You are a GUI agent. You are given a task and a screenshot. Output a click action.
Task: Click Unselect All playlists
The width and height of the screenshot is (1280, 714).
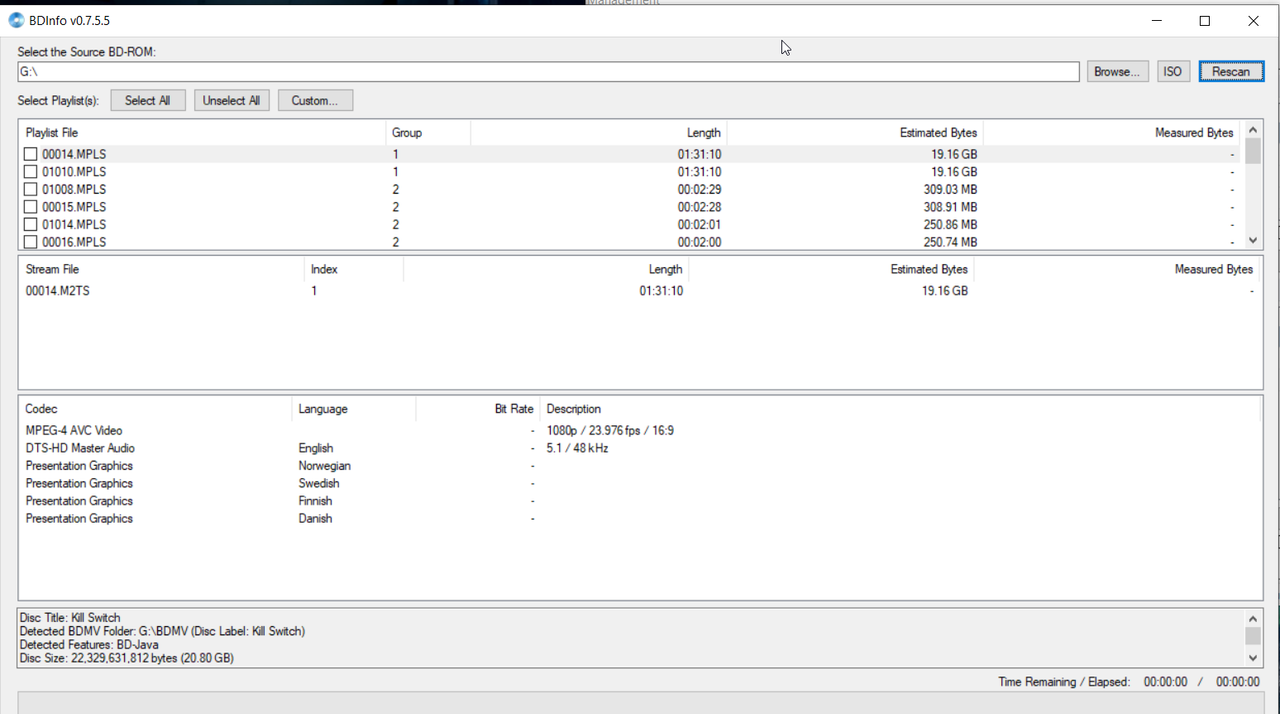click(231, 100)
